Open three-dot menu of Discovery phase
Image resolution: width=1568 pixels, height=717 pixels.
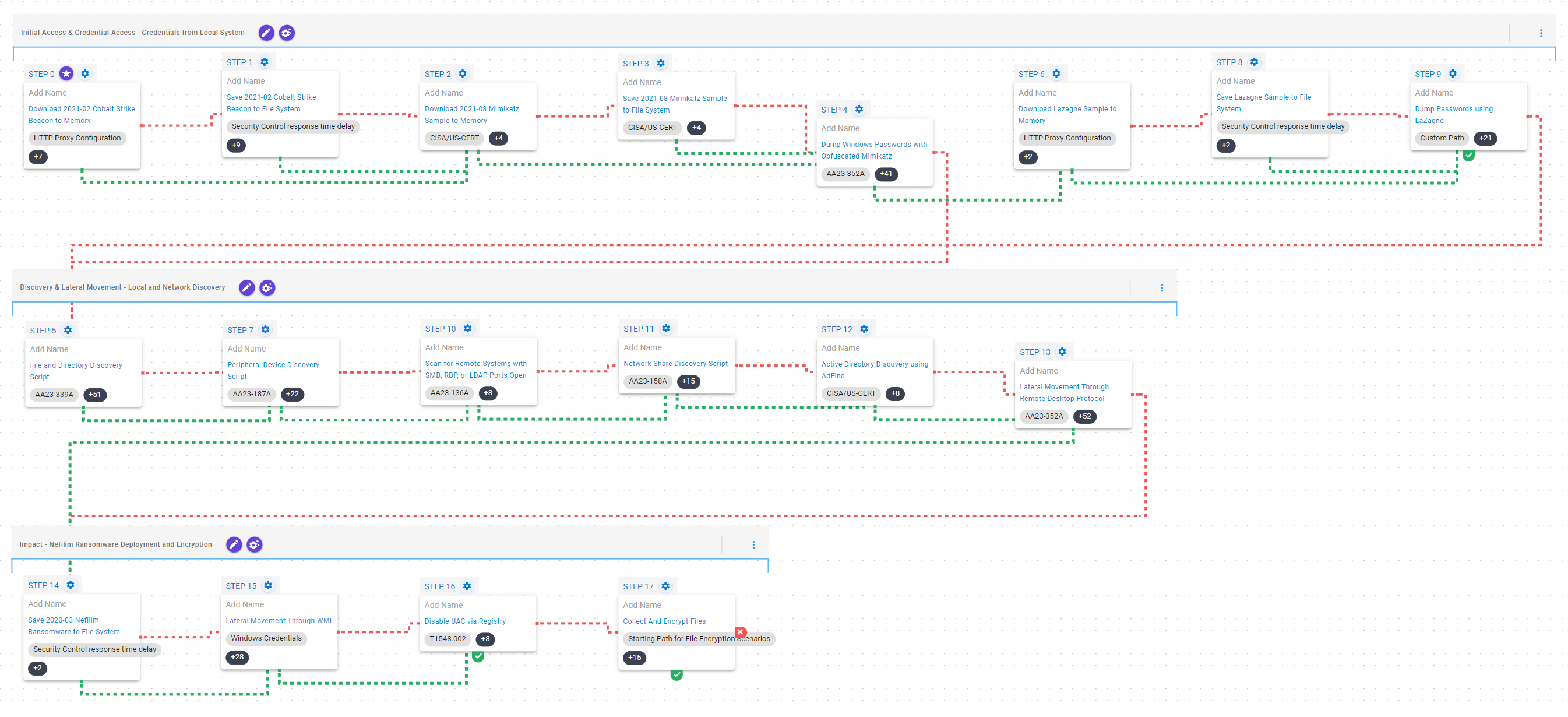[1161, 287]
